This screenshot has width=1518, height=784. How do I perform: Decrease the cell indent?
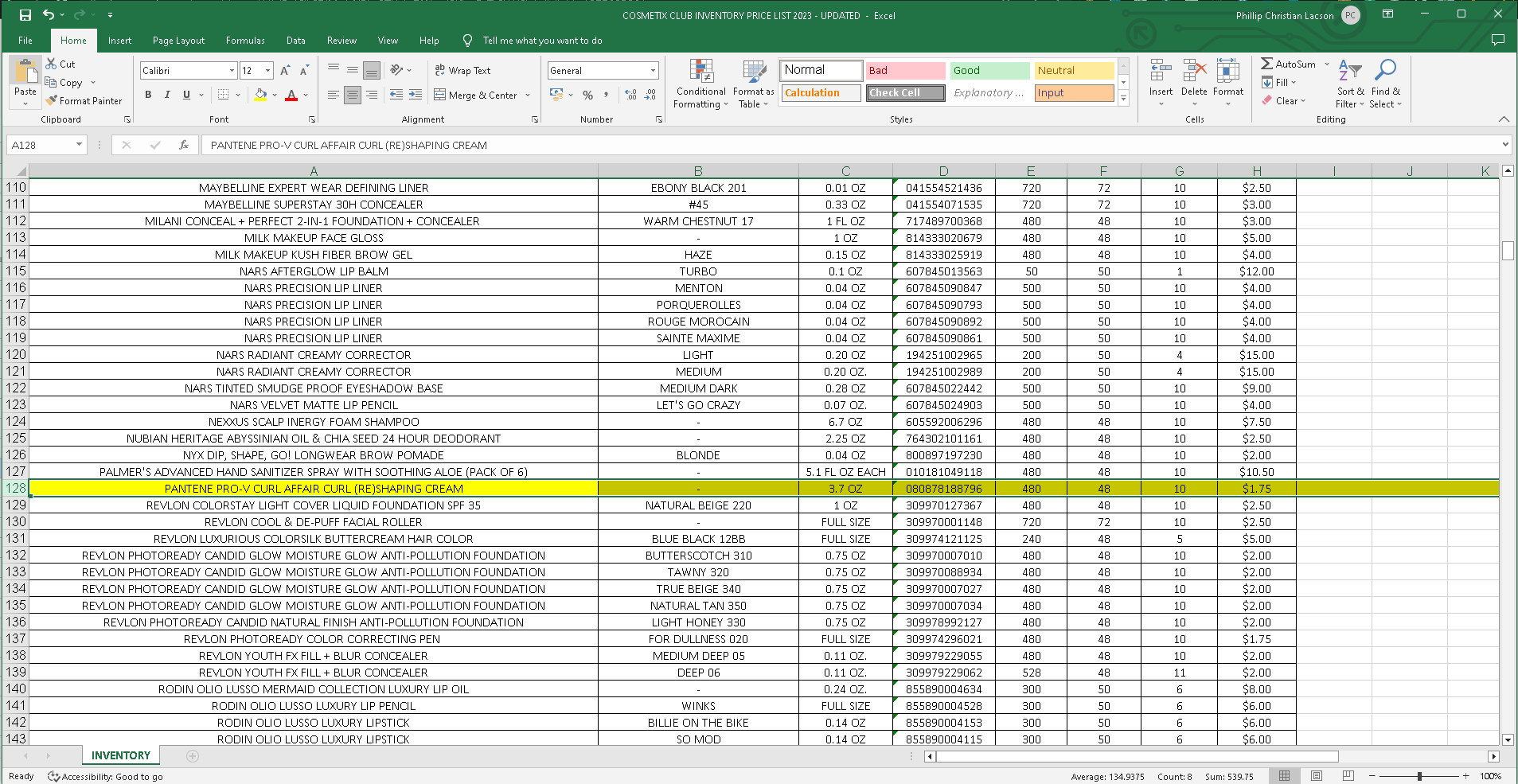coord(396,95)
